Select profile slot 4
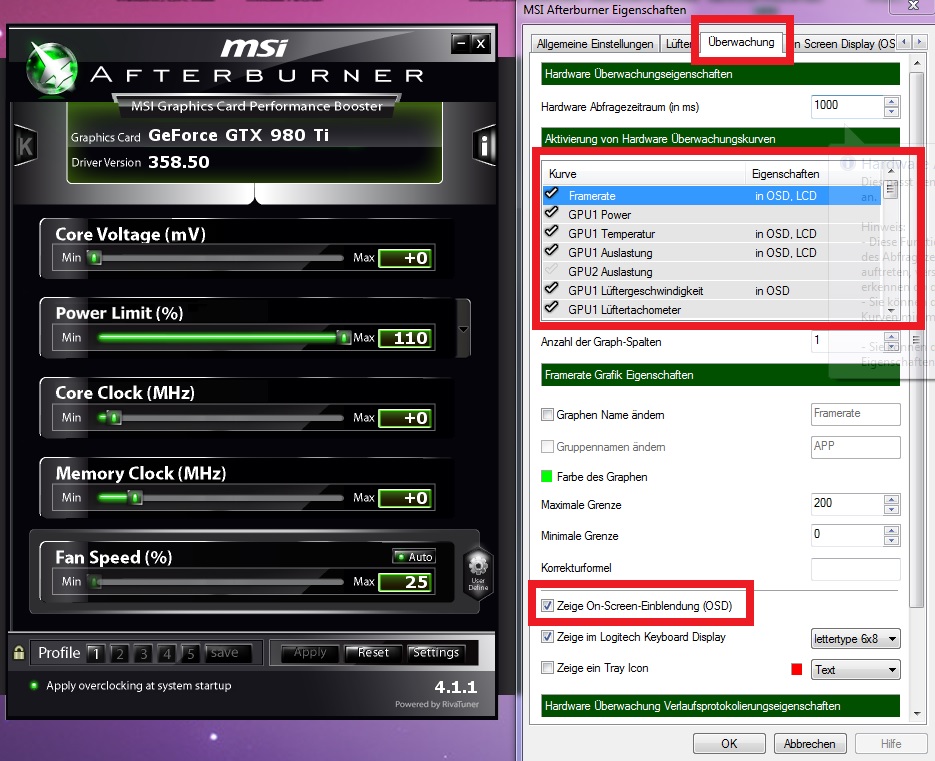 [167, 654]
